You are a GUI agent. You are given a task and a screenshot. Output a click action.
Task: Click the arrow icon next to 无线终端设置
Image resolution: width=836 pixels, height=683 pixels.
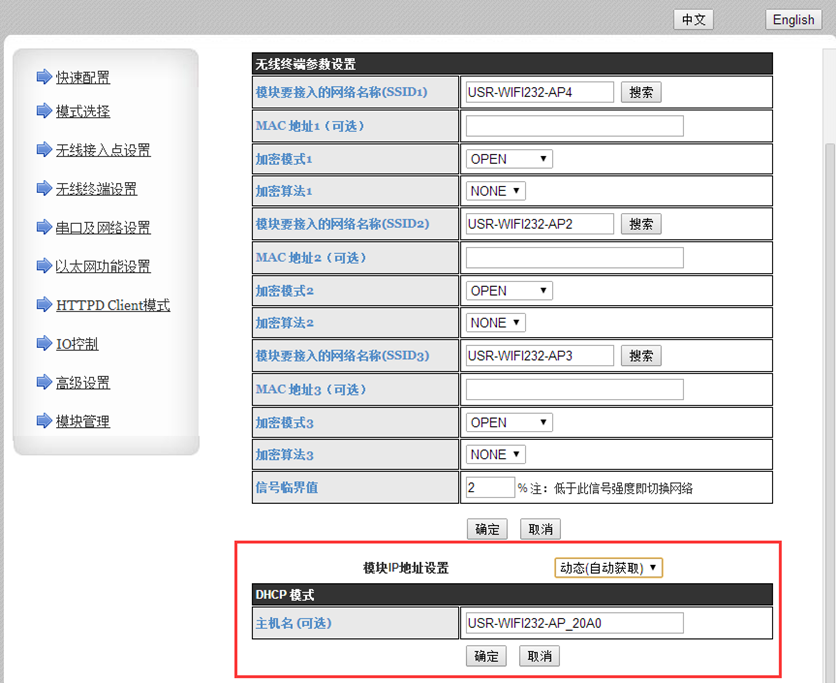click(x=43, y=188)
